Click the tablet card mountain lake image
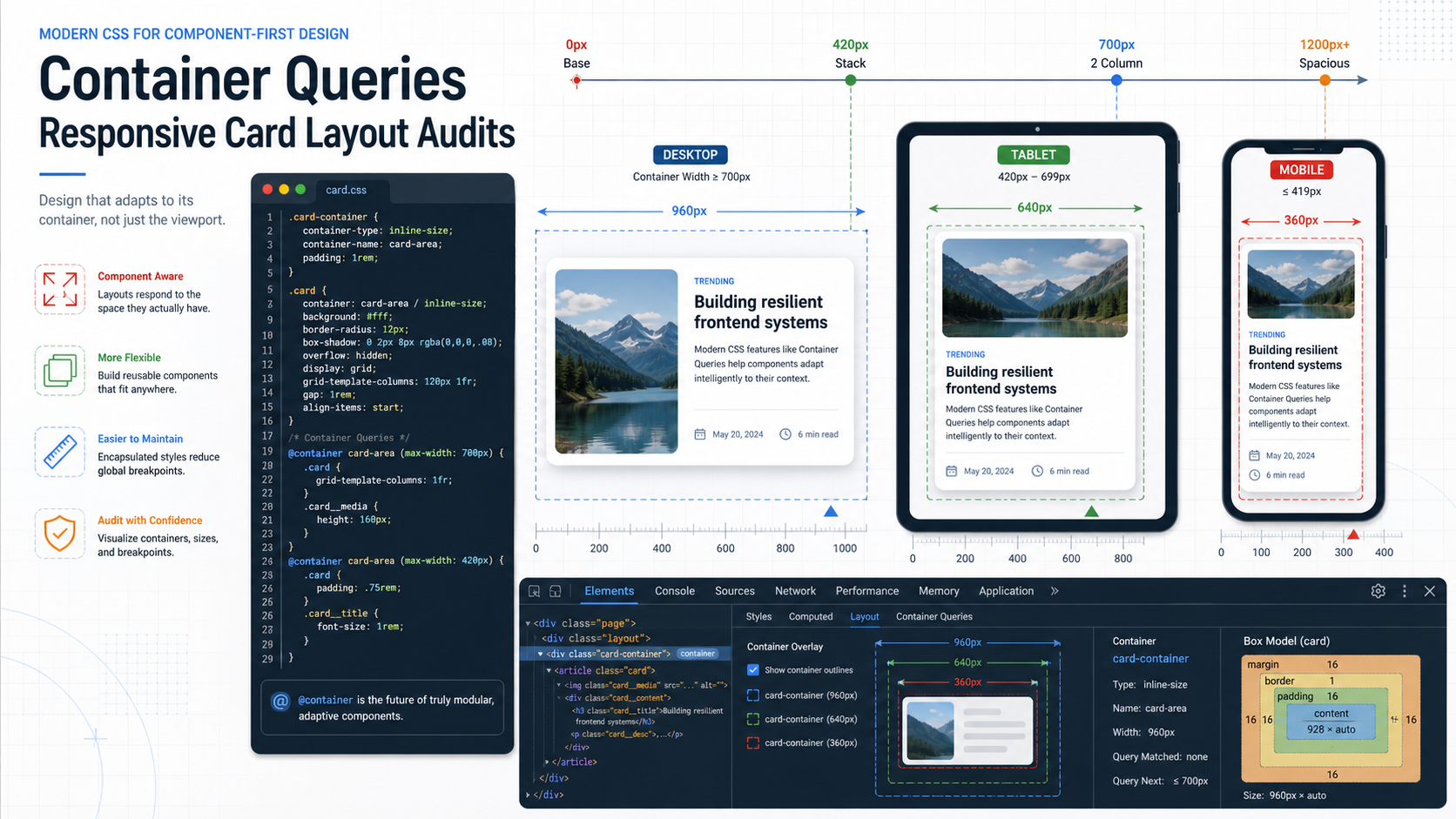 click(1035, 288)
